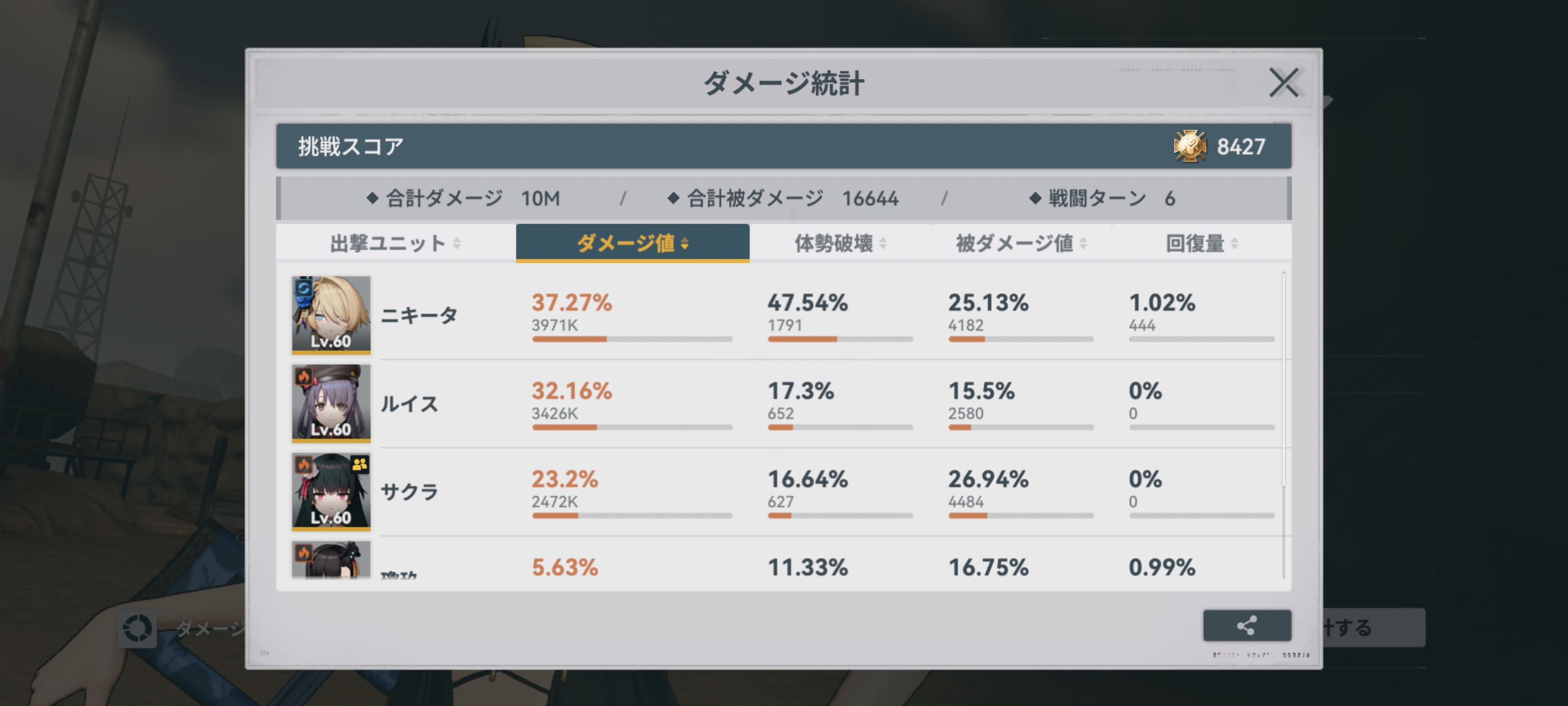1568x706 pixels.
Task: Click the partially hidden button behind dialog right
Action: (1374, 628)
